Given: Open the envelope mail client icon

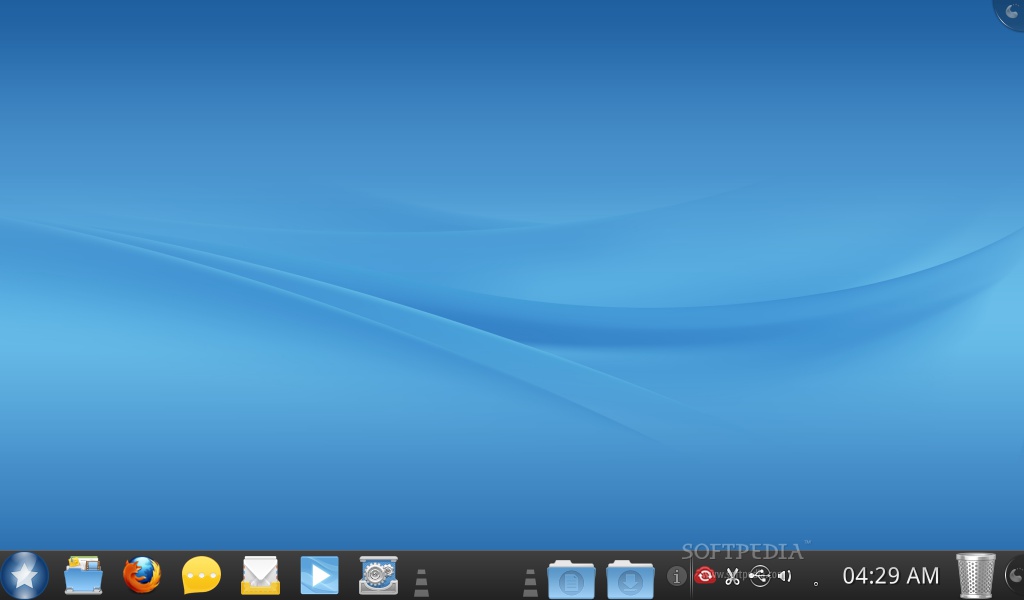Looking at the screenshot, I should click(260, 575).
